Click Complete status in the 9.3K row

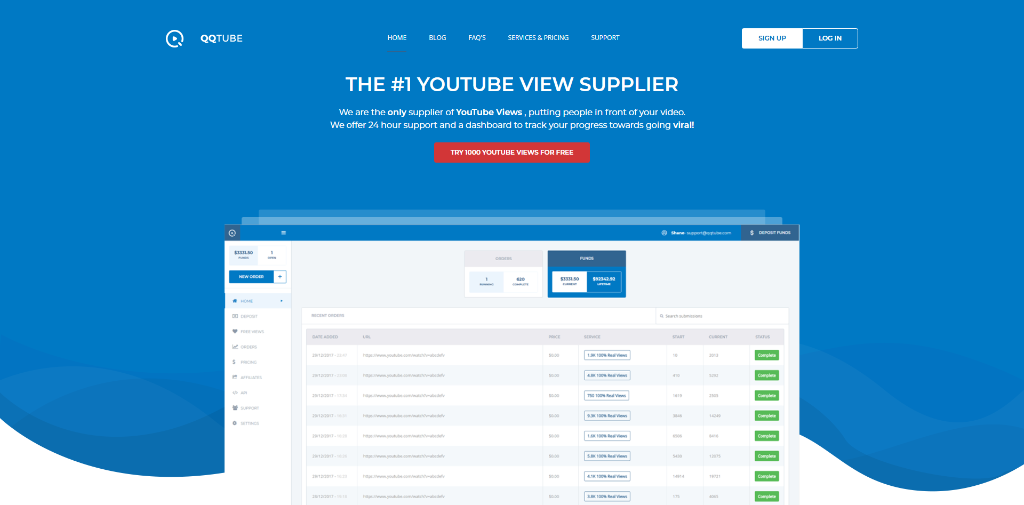pyautogui.click(x=767, y=415)
